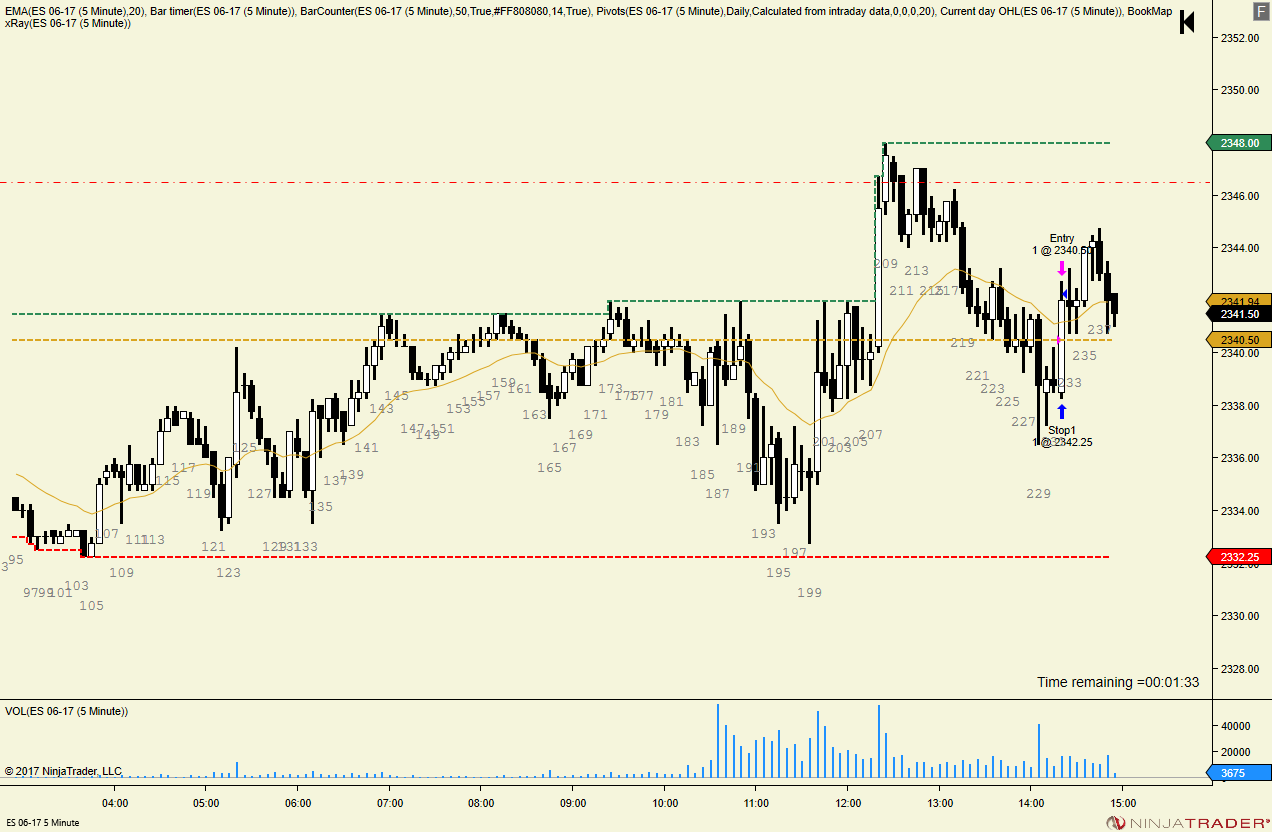Click bar counter number 187
1272x832 pixels.
click(x=718, y=494)
